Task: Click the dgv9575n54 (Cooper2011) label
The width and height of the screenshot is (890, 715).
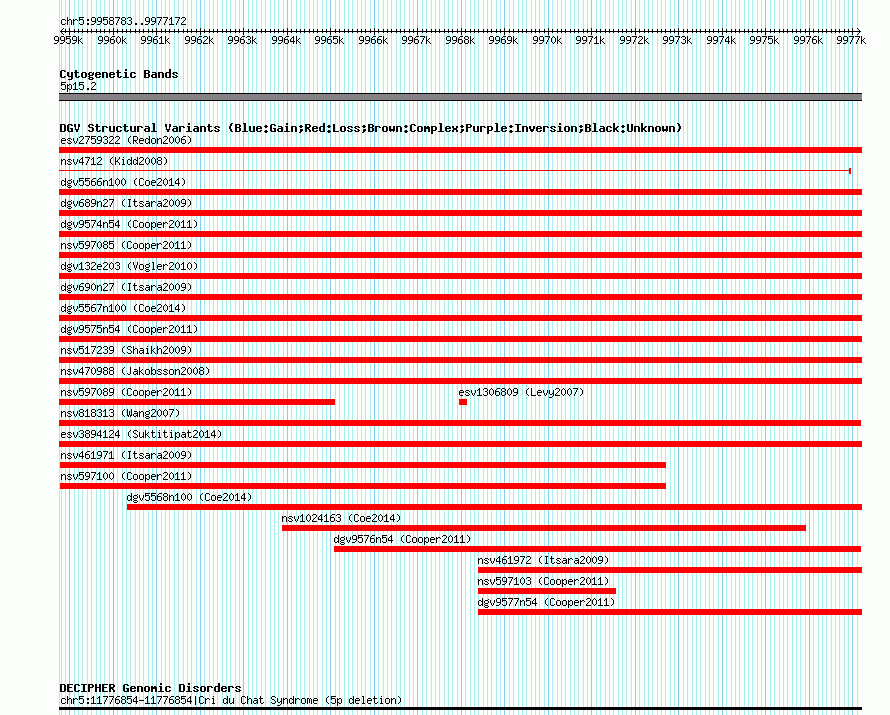Action: [129, 329]
